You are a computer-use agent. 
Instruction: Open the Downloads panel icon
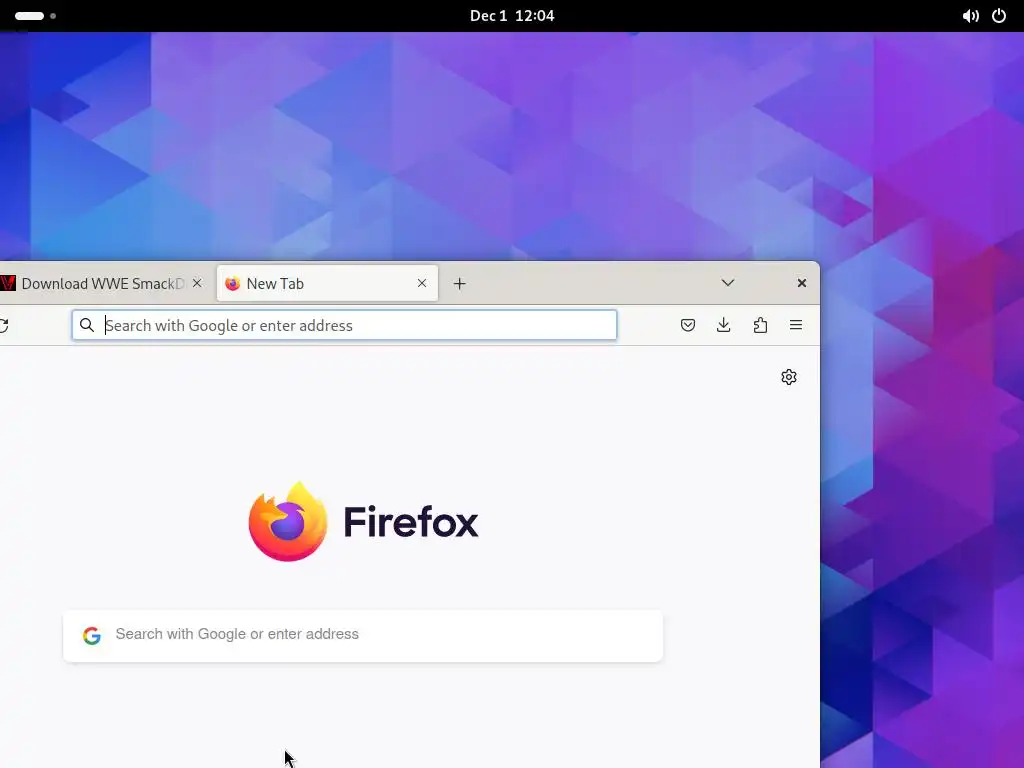click(724, 325)
